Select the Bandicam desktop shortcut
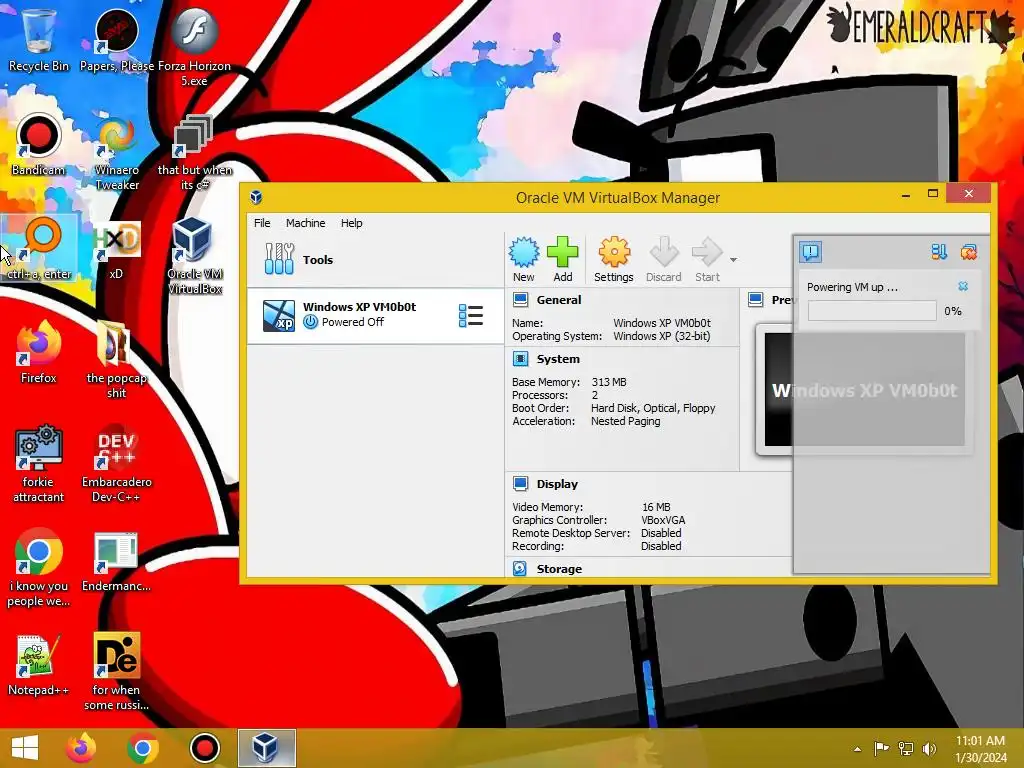 (39, 145)
